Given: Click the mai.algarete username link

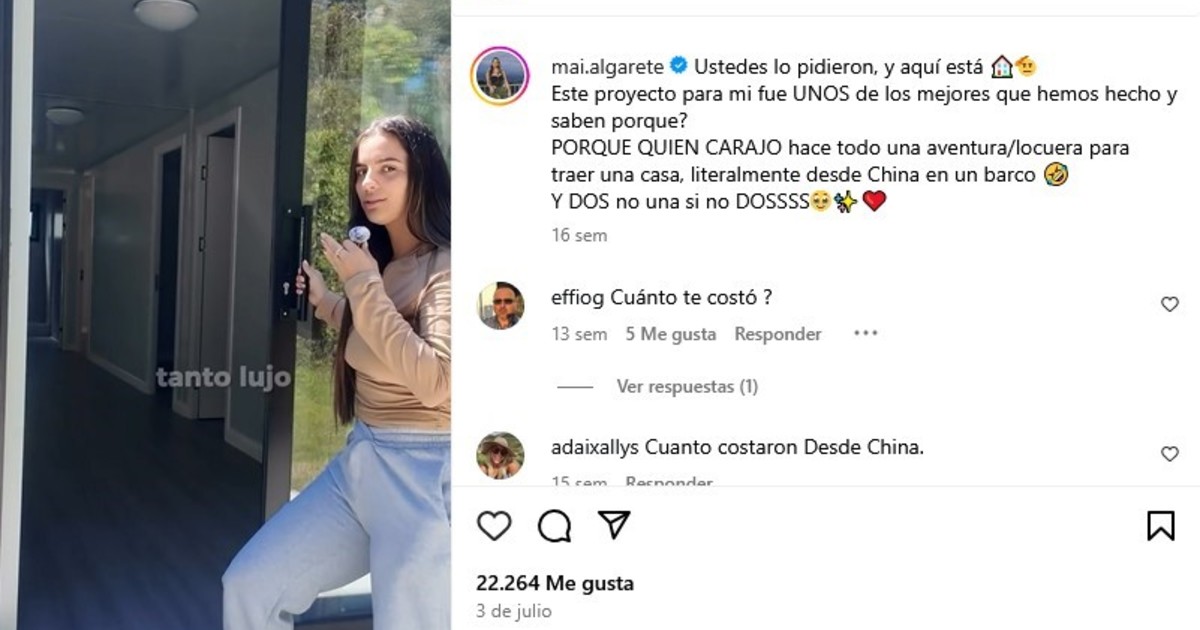Looking at the screenshot, I should (607, 67).
